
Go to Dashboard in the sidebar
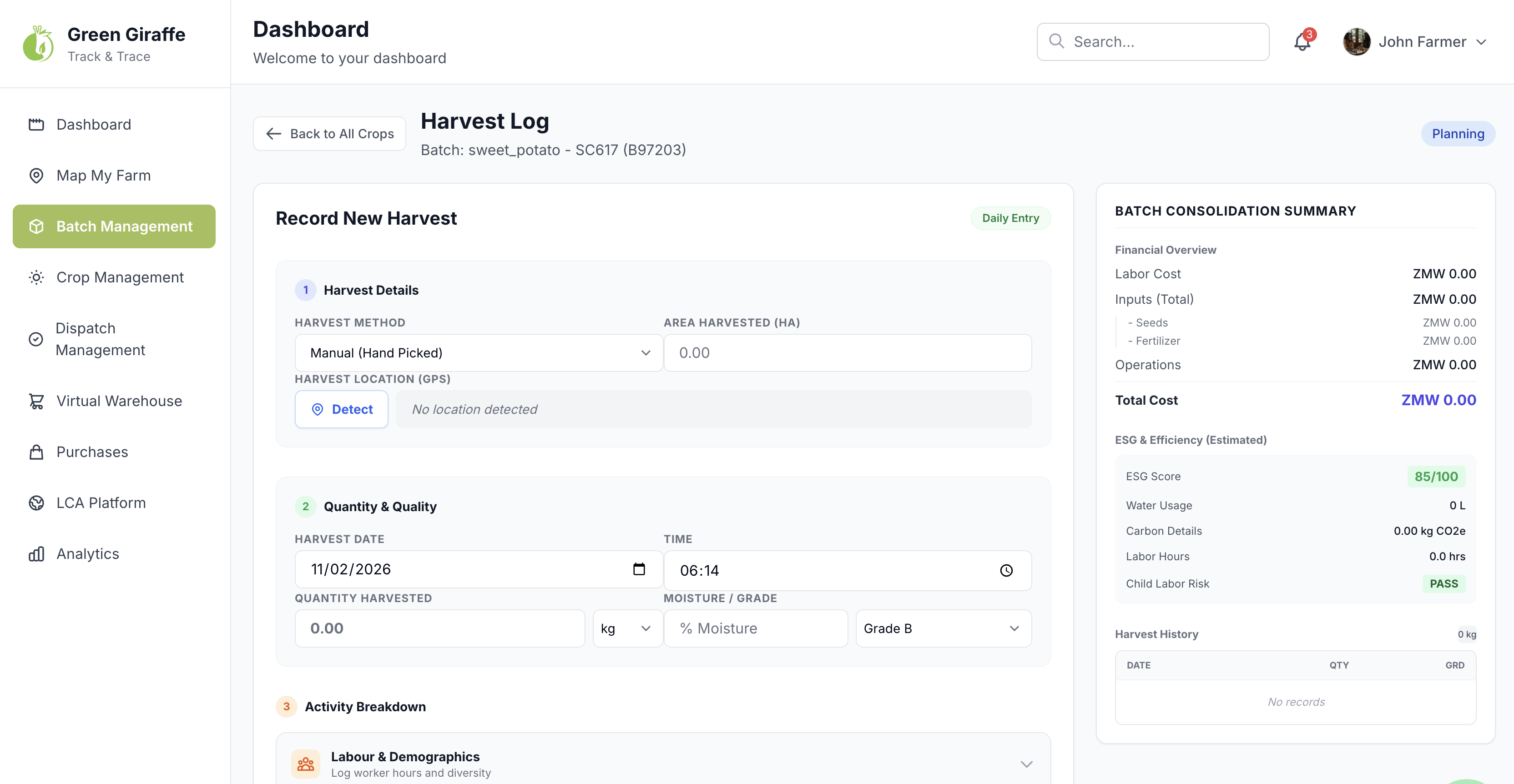(x=114, y=125)
